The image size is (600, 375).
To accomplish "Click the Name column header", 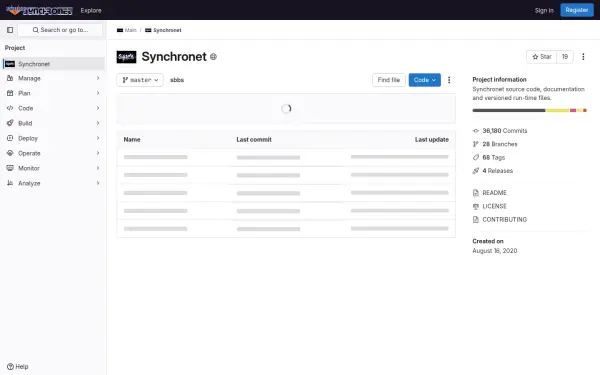I will (x=132, y=140).
